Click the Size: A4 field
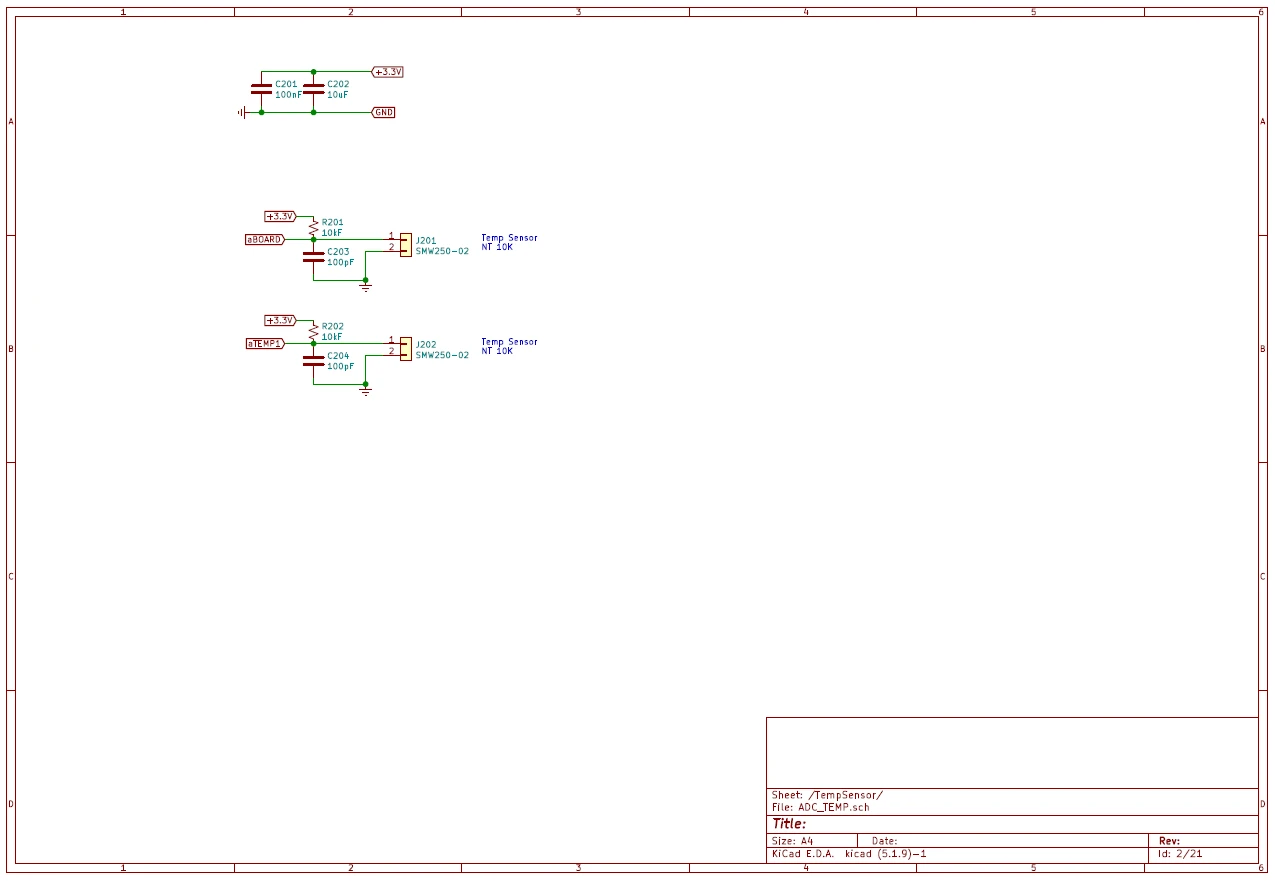Screen dimensions: 1275x882 [793, 841]
